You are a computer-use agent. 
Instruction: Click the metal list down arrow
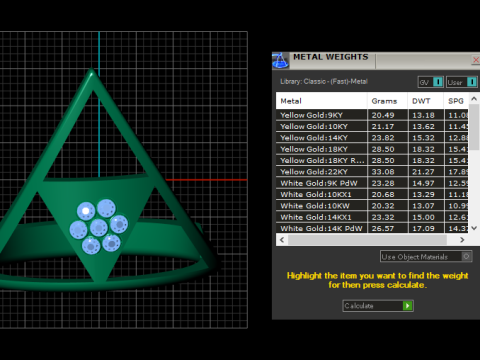pyautogui.click(x=474, y=228)
